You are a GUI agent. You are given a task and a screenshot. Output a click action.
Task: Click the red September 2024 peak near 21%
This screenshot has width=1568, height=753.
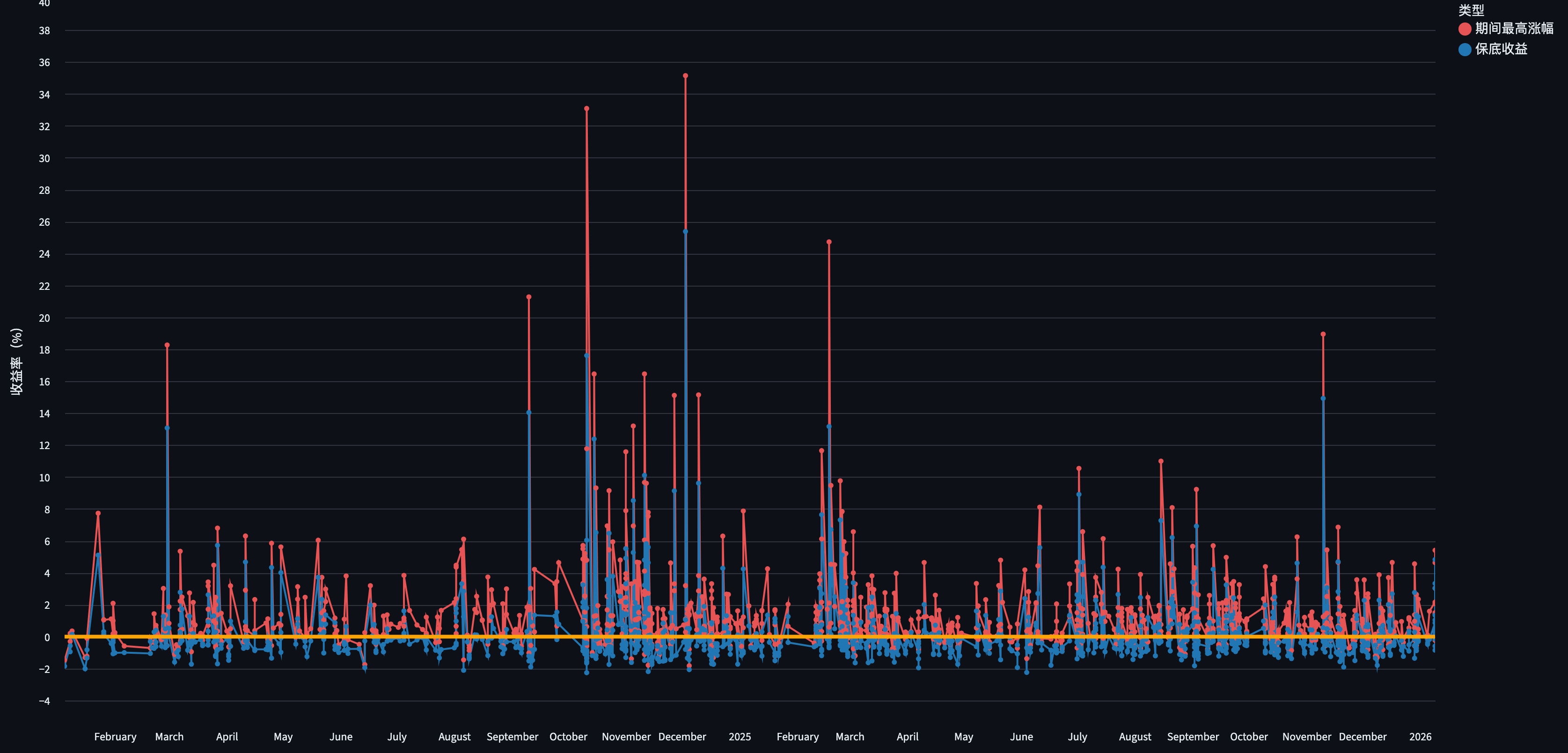528,297
